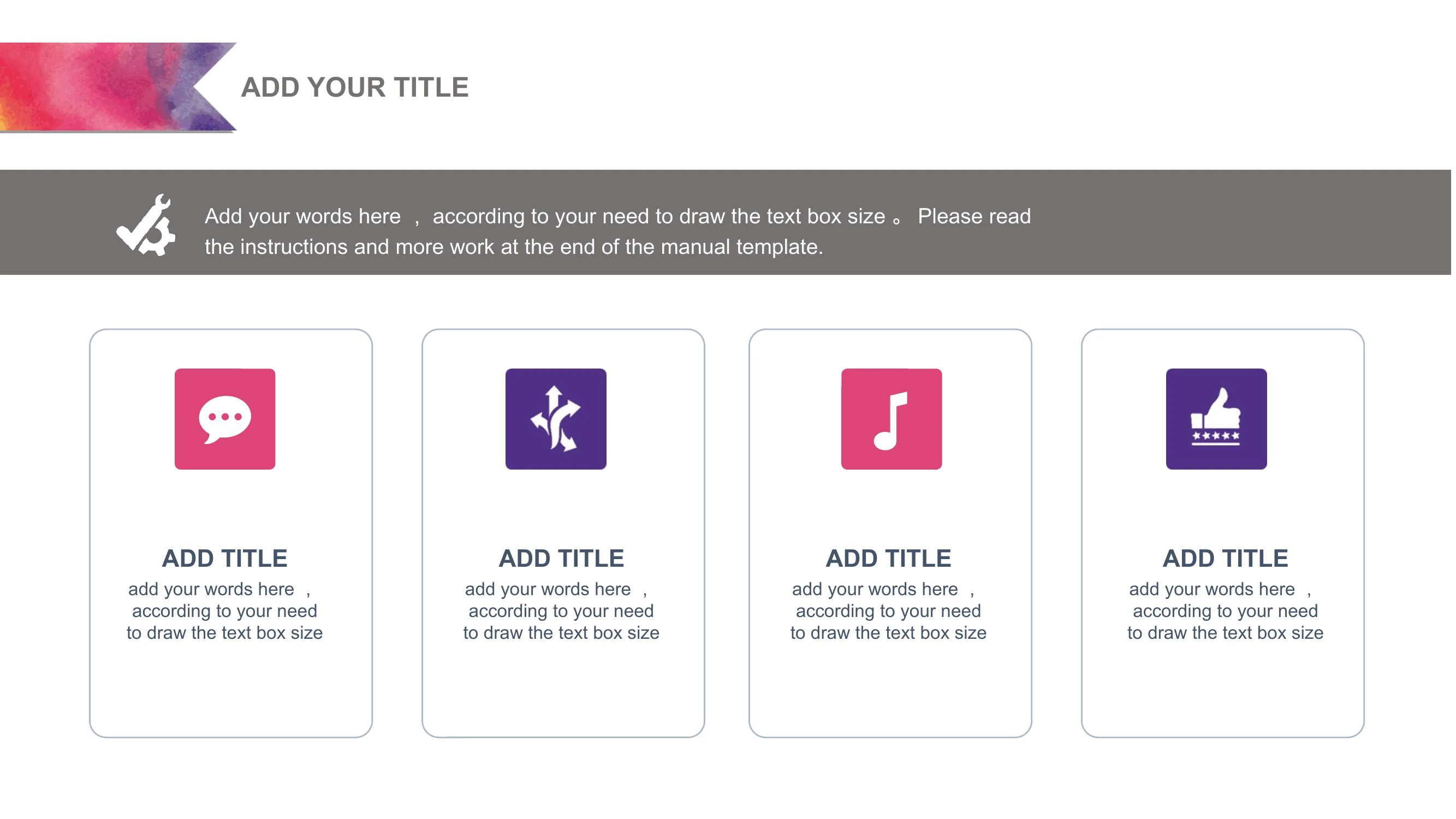Image resolution: width=1456 pixels, height=819 pixels.
Task: Click the ADD YOUR TITLE heading
Action: coord(355,87)
